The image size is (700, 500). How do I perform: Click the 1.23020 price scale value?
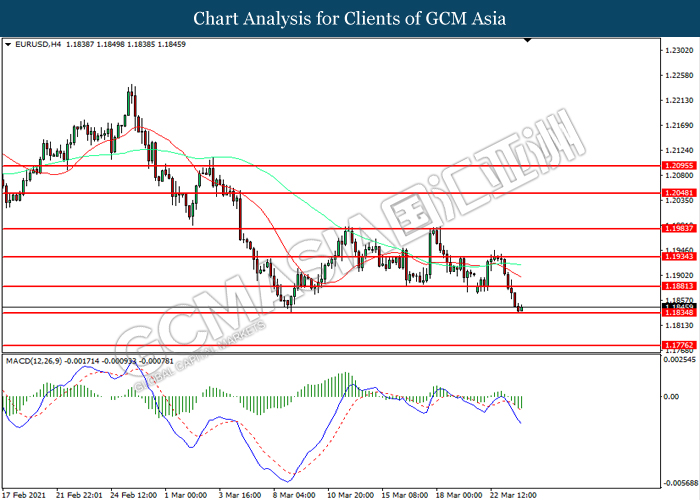(x=679, y=50)
